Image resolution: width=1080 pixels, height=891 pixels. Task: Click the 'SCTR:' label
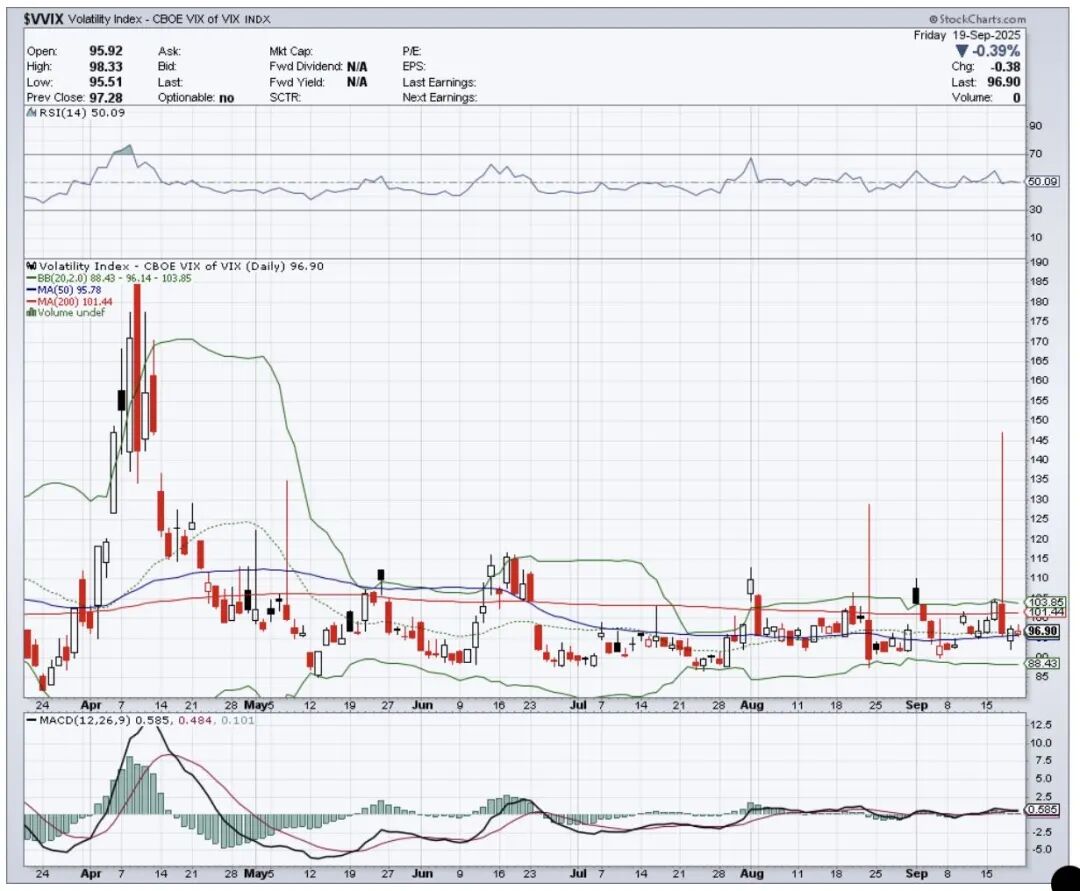[285, 98]
